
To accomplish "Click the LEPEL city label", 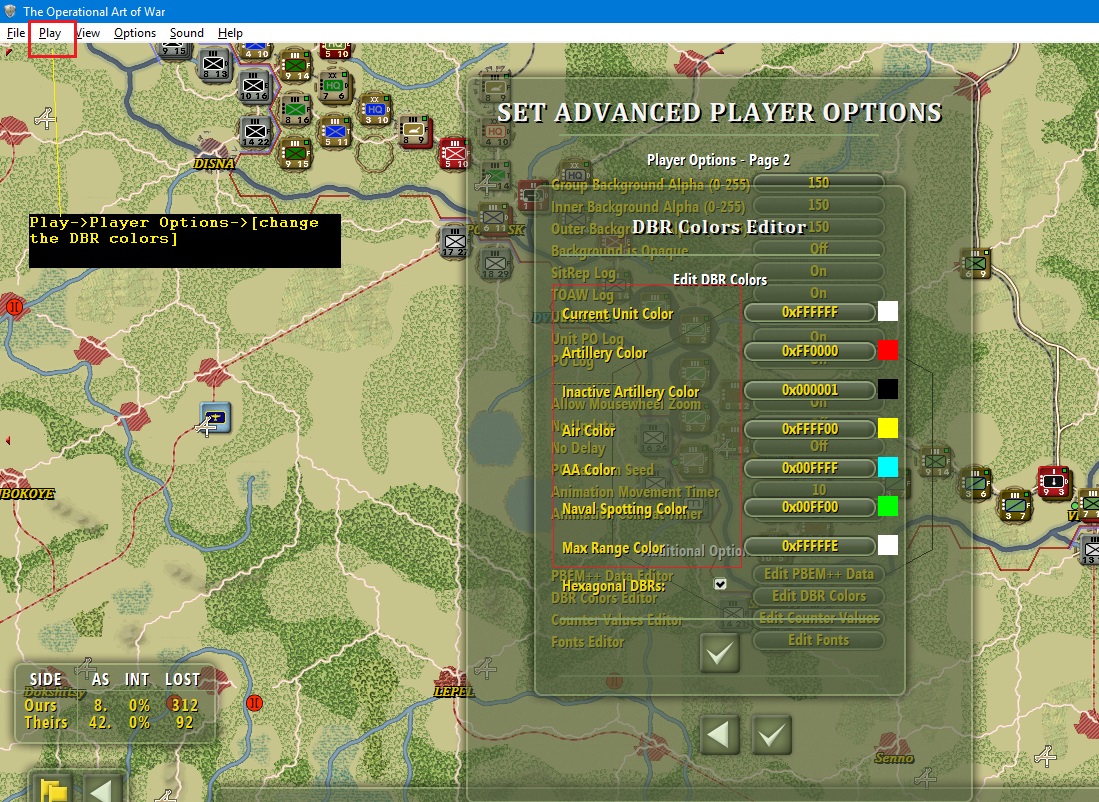I will click(x=453, y=692).
